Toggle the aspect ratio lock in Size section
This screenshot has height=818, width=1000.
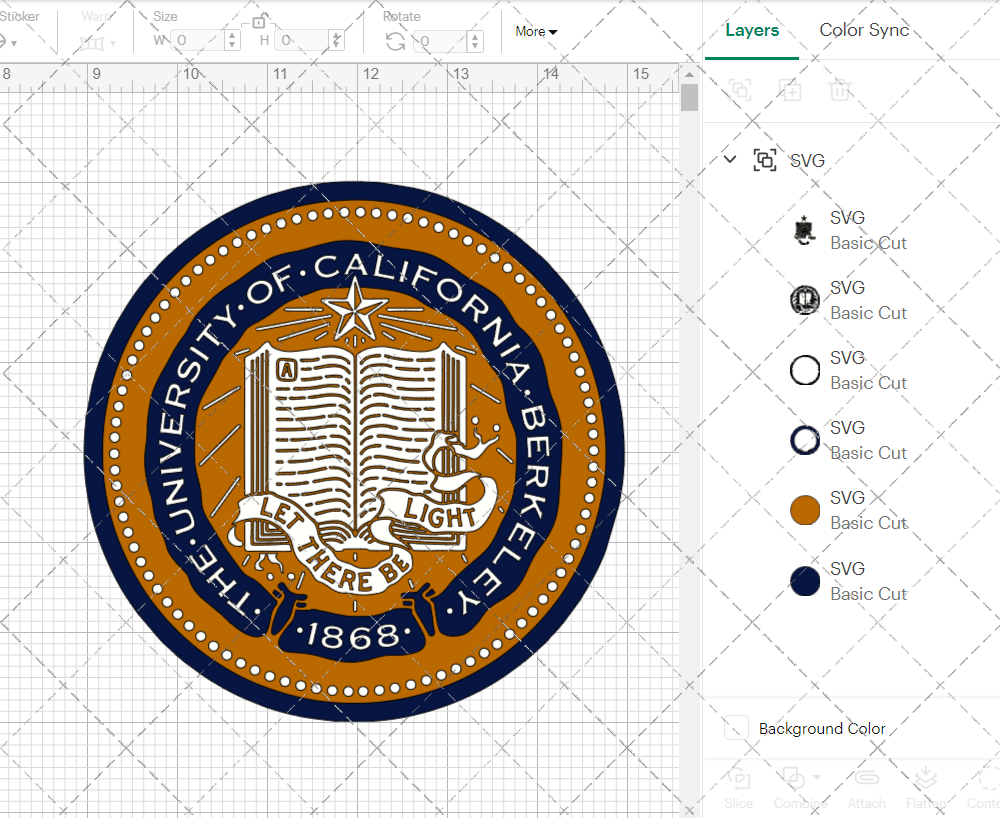(258, 21)
